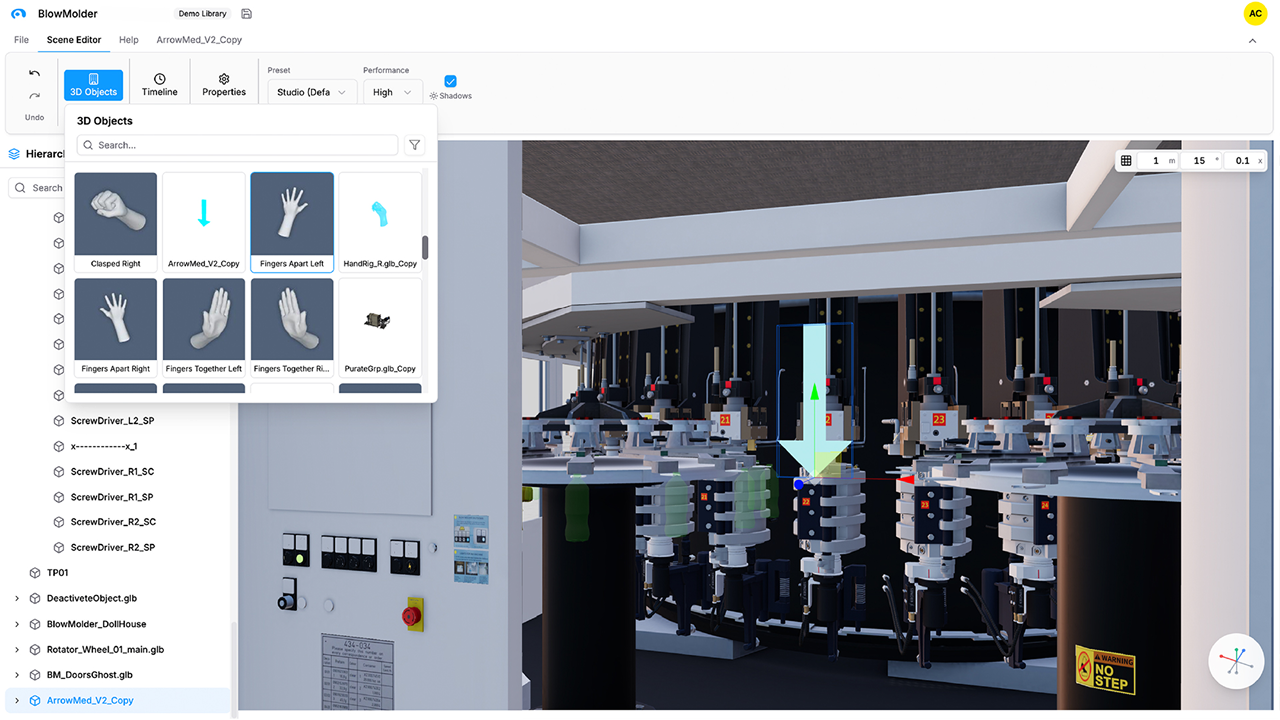Select the Fingers Apart Right thumbnail
The image size is (1280, 720).
tap(116, 327)
